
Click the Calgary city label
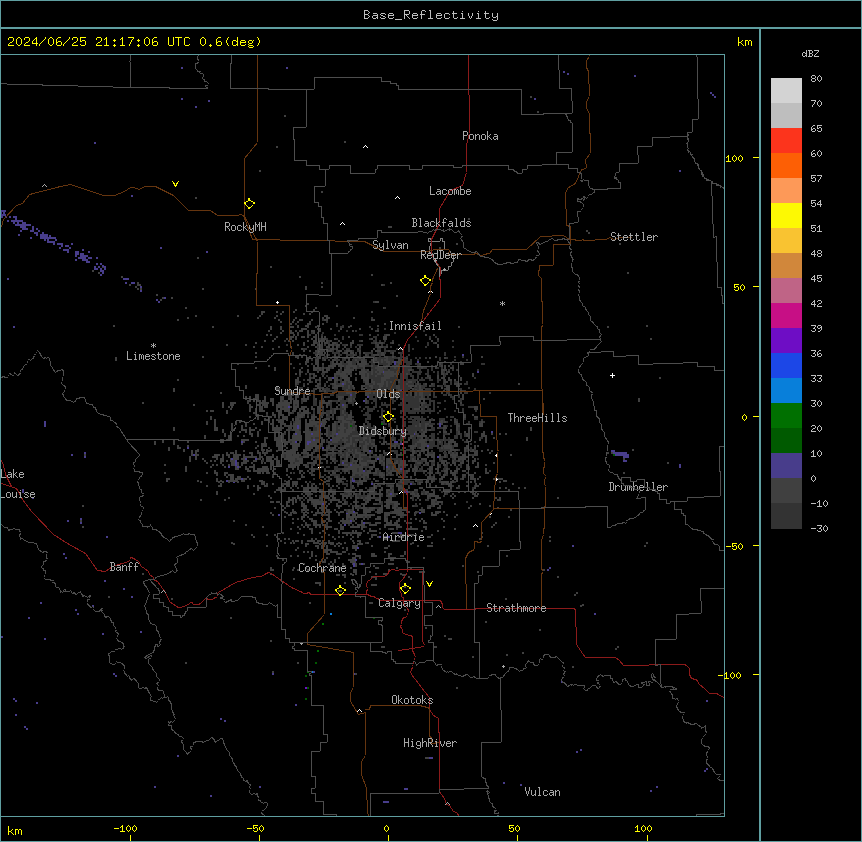400,603
